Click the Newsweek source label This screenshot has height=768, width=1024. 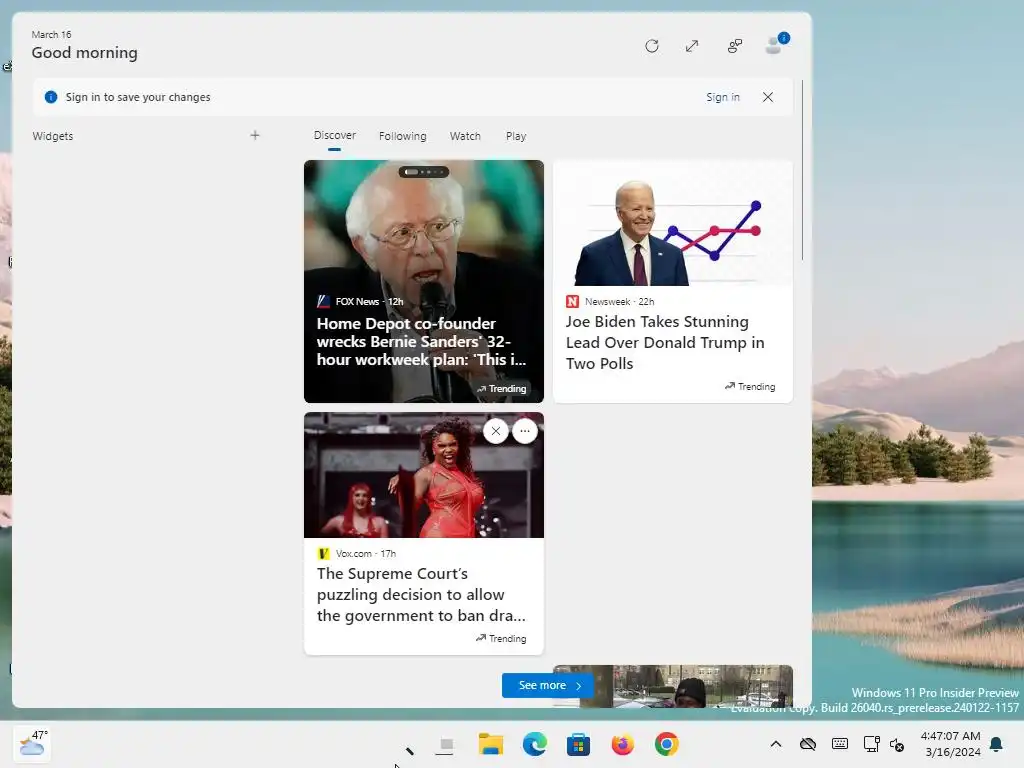point(607,301)
